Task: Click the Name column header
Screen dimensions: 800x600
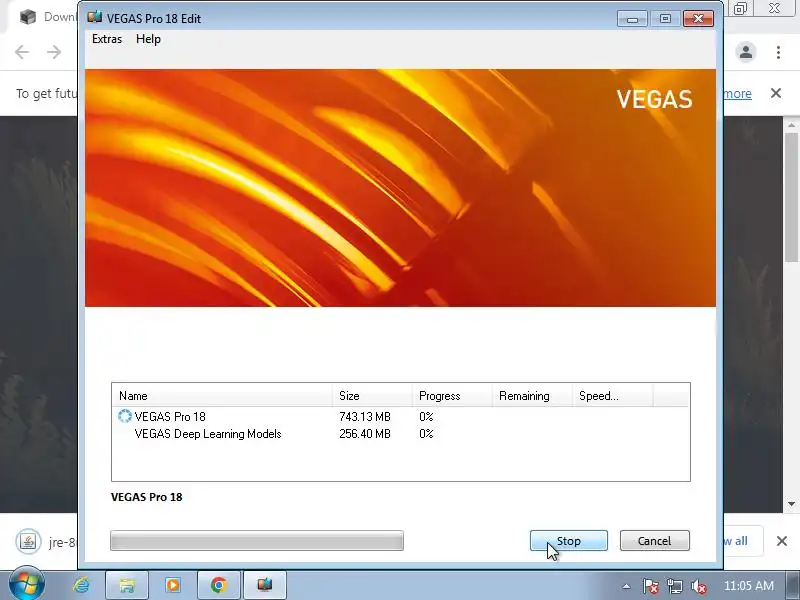Action: (222, 396)
